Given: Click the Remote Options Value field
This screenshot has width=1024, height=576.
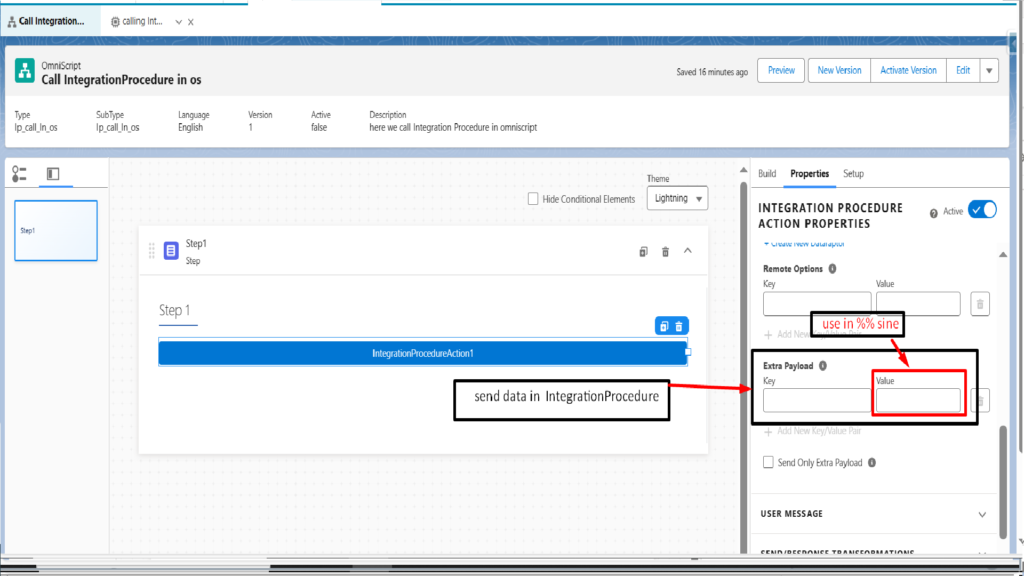Looking at the screenshot, I should (918, 304).
